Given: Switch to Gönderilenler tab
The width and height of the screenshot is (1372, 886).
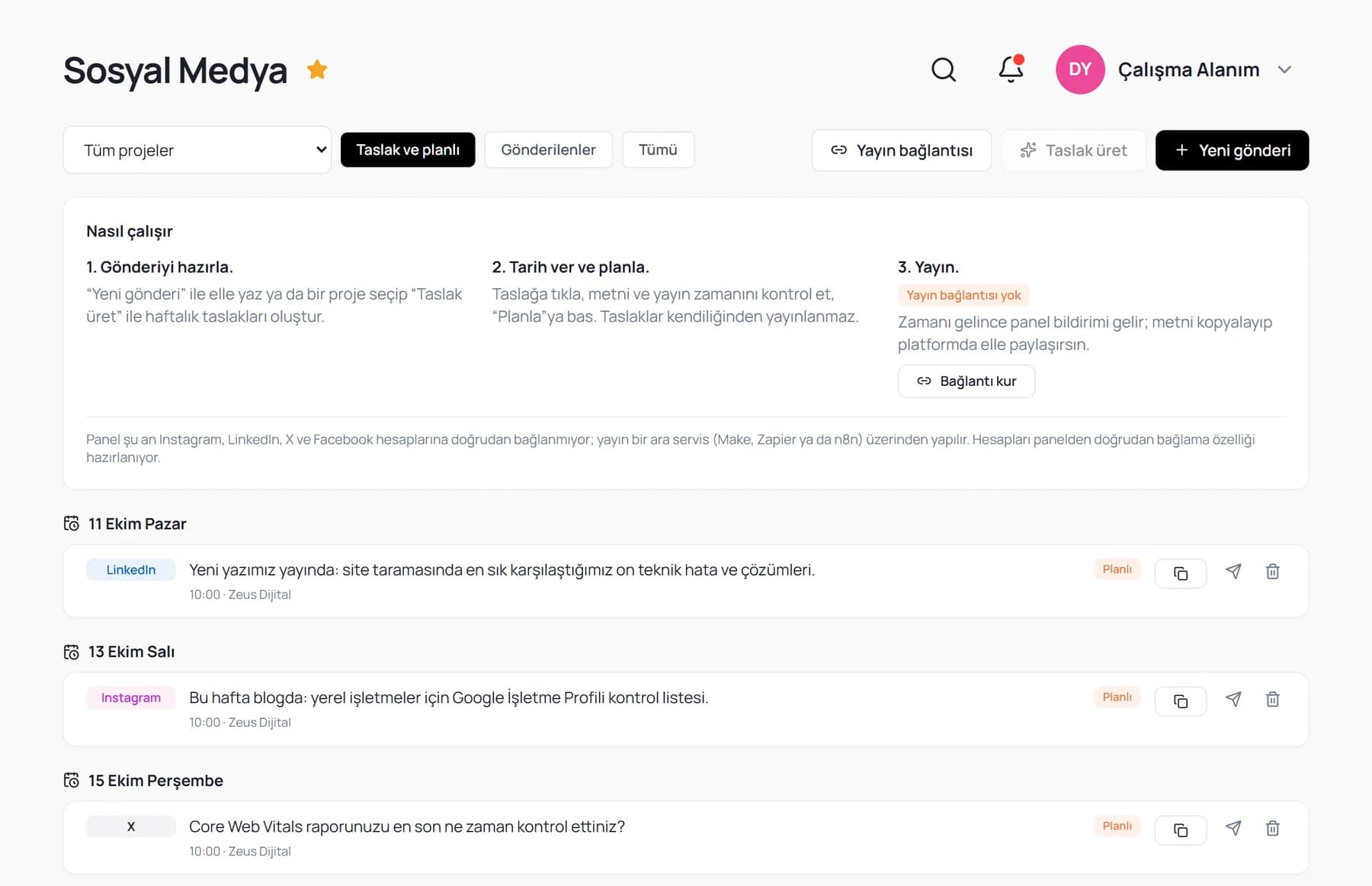Looking at the screenshot, I should point(548,149).
